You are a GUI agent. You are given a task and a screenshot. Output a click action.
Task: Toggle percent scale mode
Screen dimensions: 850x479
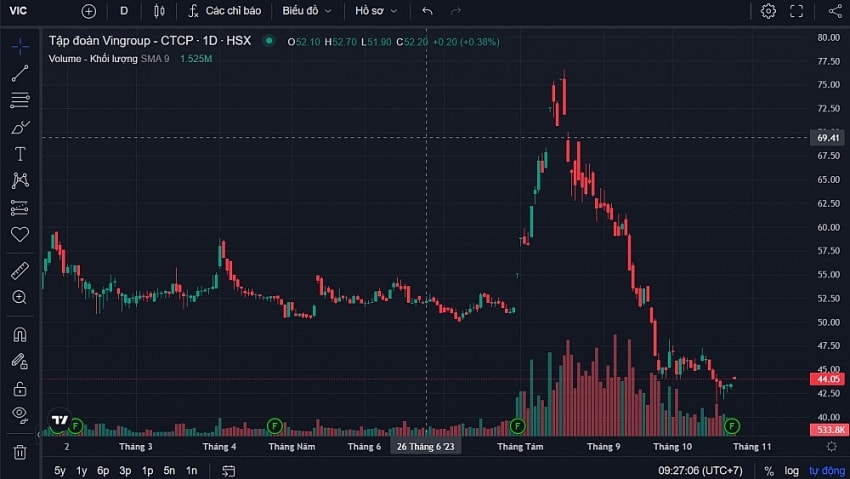(x=769, y=471)
